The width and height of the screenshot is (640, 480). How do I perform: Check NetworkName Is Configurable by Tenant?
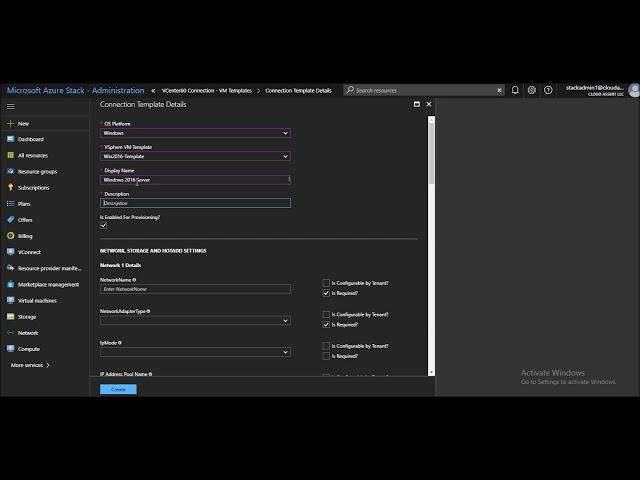pyautogui.click(x=326, y=283)
